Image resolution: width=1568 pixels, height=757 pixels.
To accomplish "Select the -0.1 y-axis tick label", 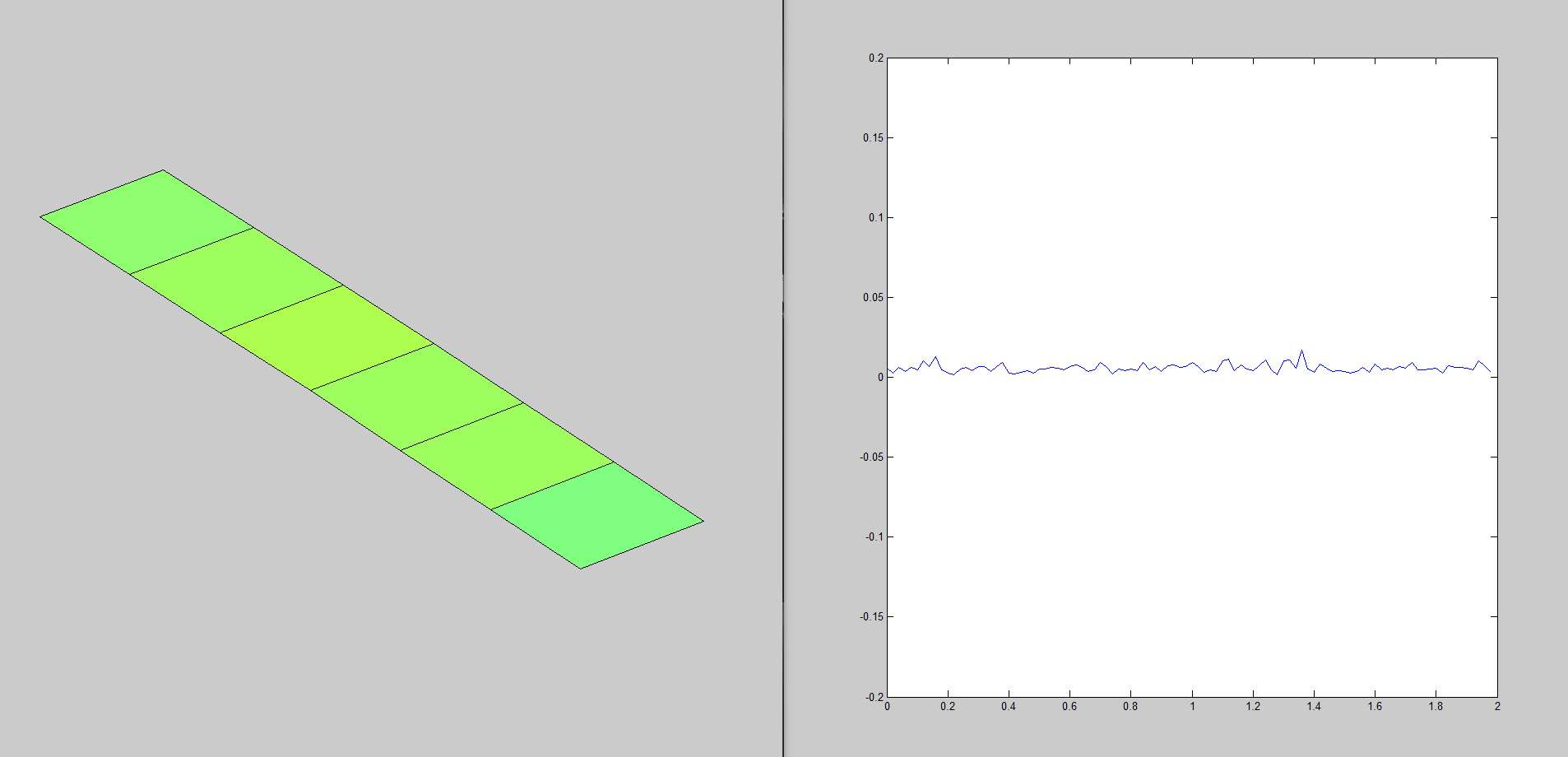I will point(874,537).
